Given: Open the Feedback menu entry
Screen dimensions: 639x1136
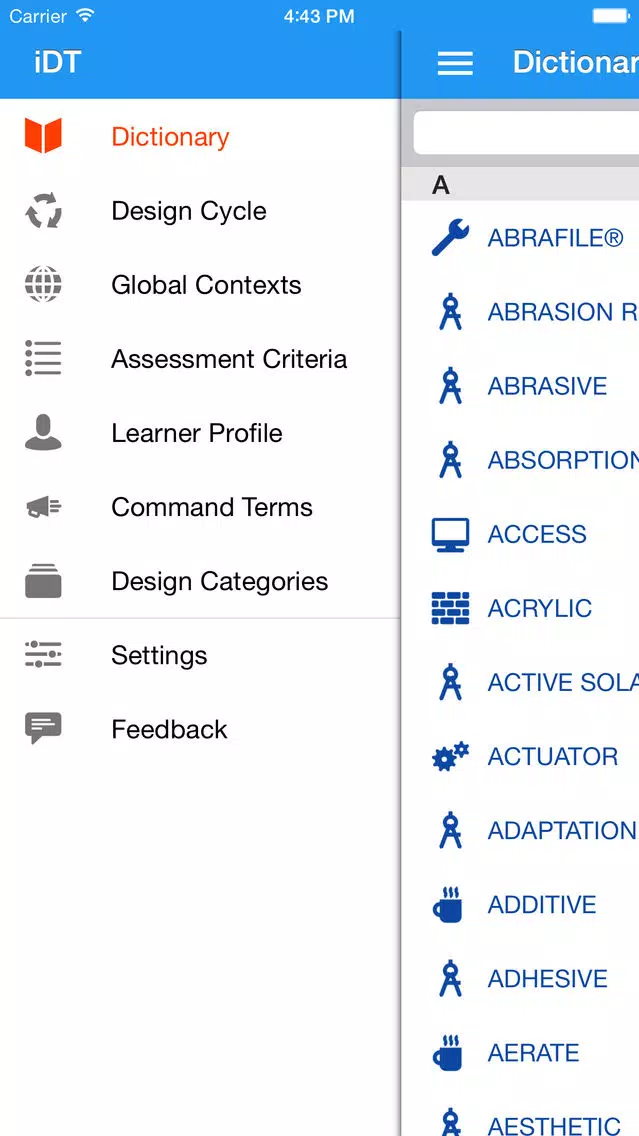Looking at the screenshot, I should 200,729.
